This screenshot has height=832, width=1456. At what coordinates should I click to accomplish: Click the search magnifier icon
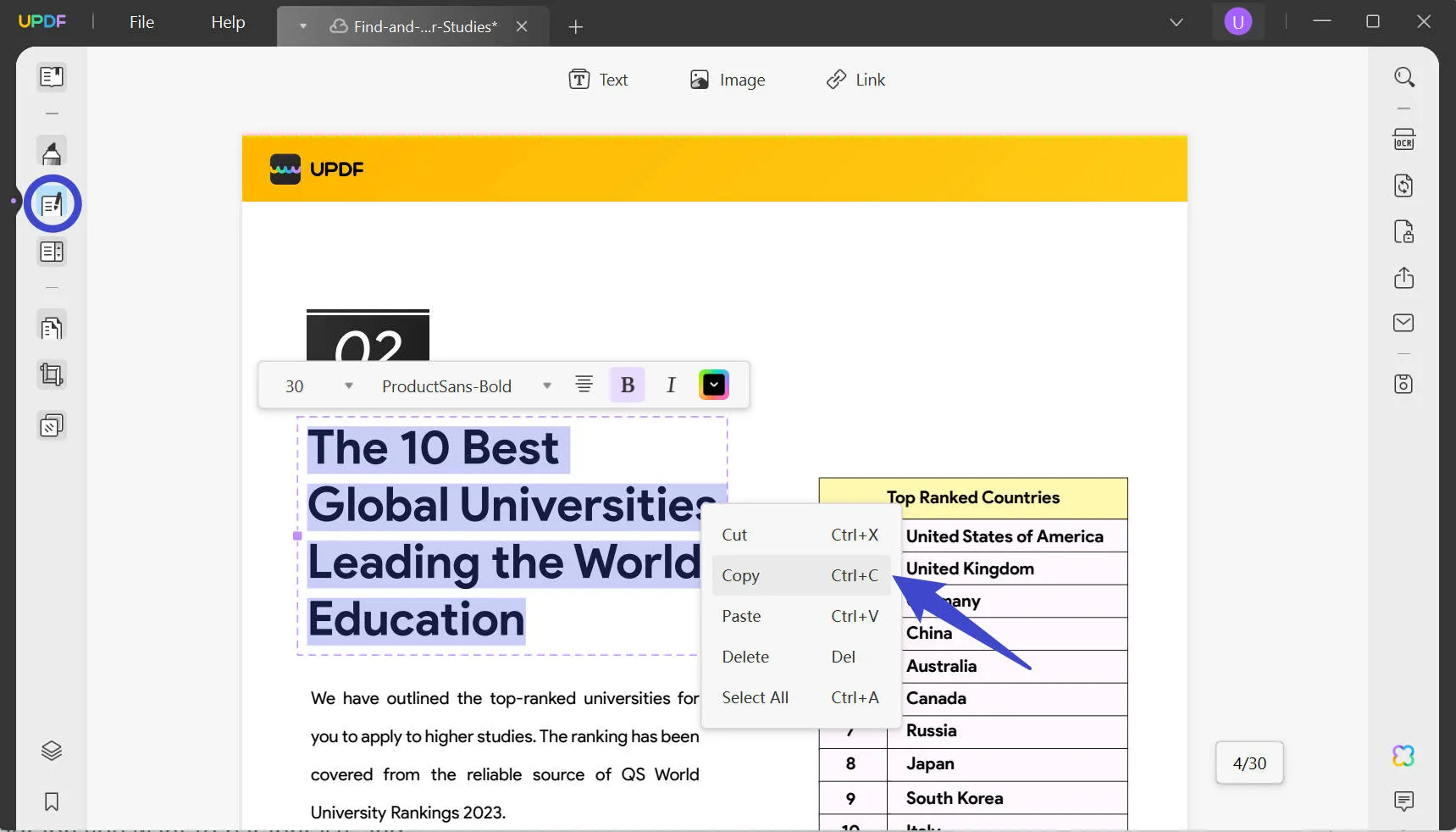click(x=1403, y=78)
